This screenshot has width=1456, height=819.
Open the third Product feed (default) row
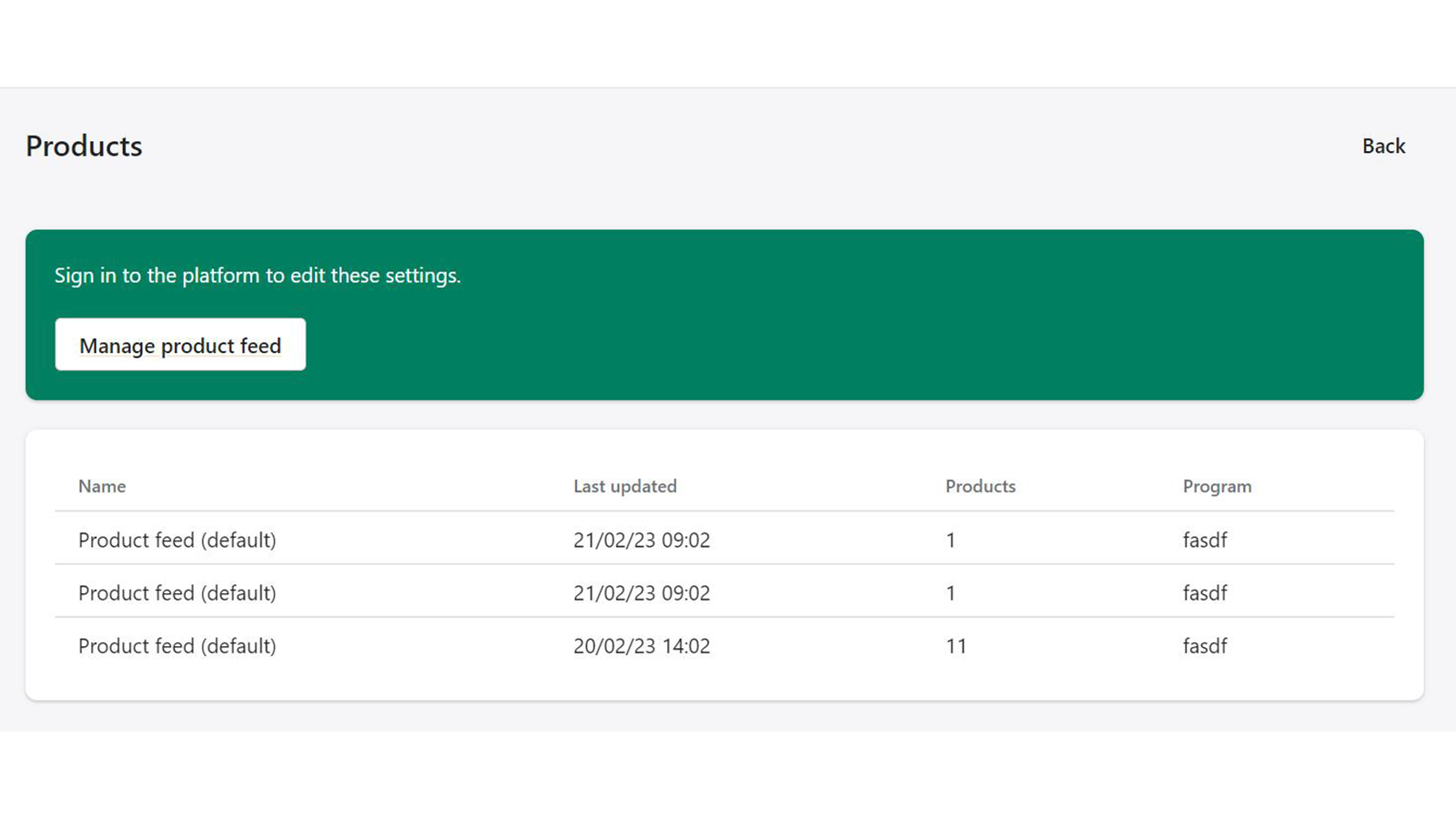click(177, 646)
